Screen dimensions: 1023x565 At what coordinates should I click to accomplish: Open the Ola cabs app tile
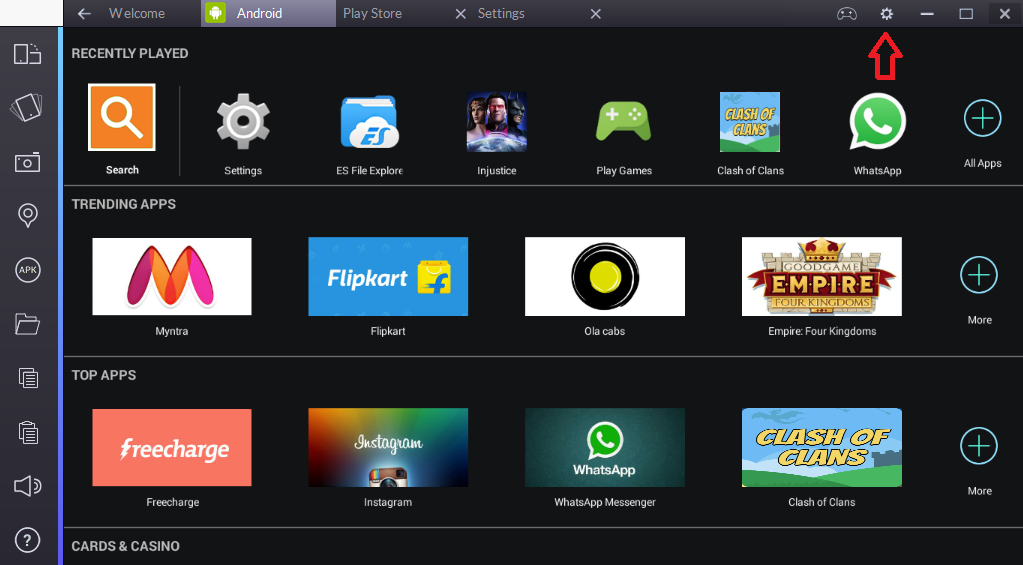(x=605, y=277)
